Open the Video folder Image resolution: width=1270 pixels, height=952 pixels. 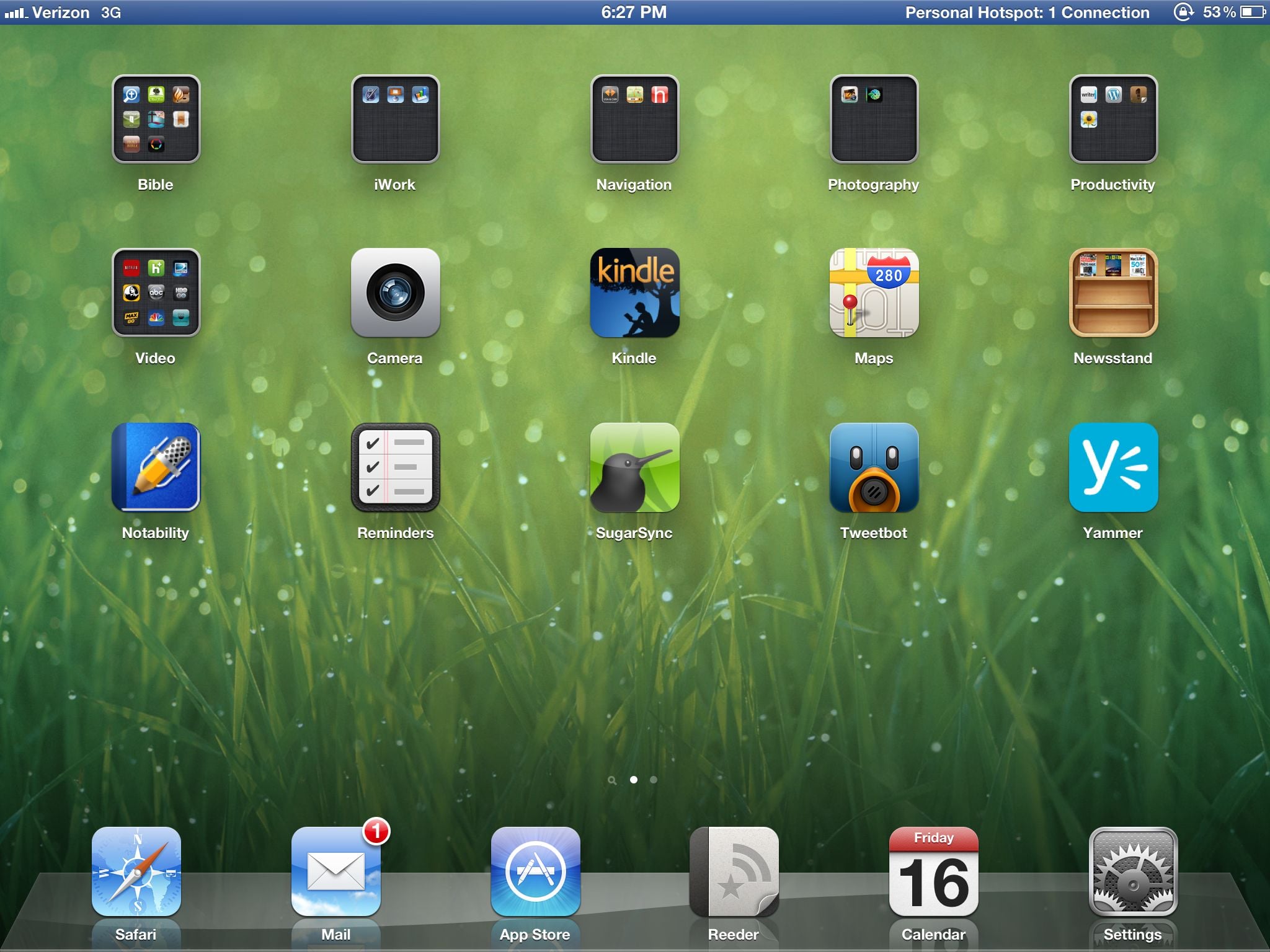pyautogui.click(x=156, y=293)
